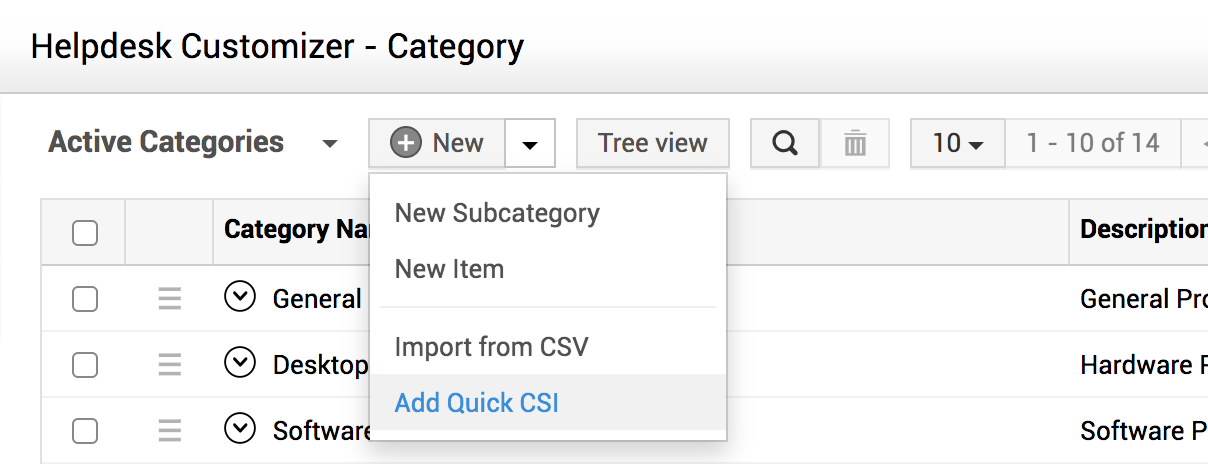Click the drag handle for Software row
Viewport: 1208px width, 464px height.
(x=170, y=430)
